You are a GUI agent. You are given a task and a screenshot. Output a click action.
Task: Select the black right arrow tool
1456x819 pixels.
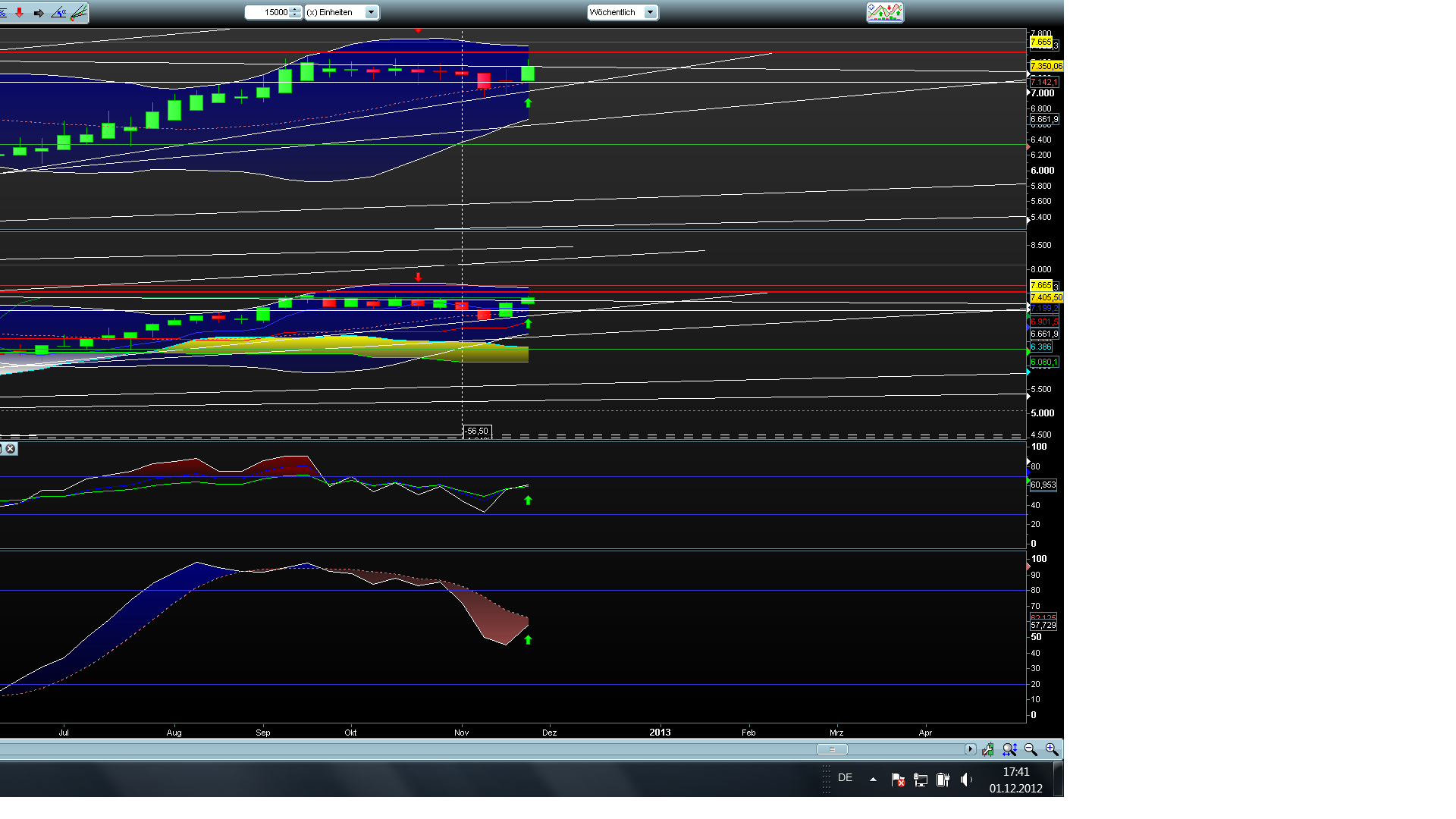[x=39, y=12]
